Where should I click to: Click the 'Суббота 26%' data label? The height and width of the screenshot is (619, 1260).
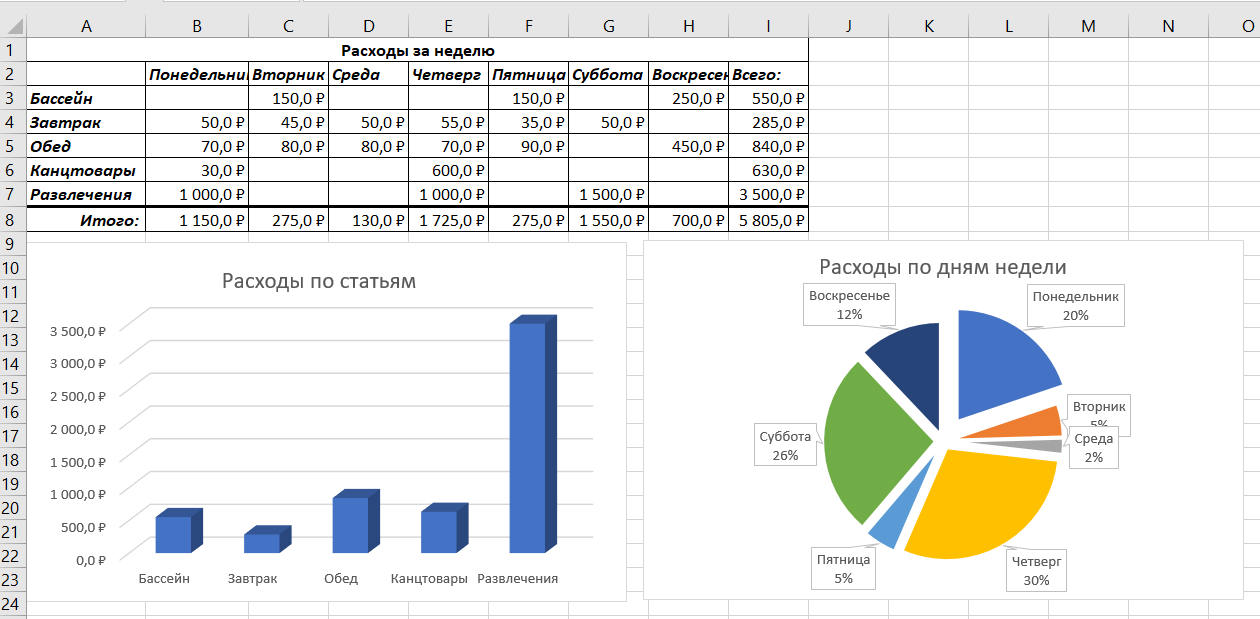pos(785,446)
